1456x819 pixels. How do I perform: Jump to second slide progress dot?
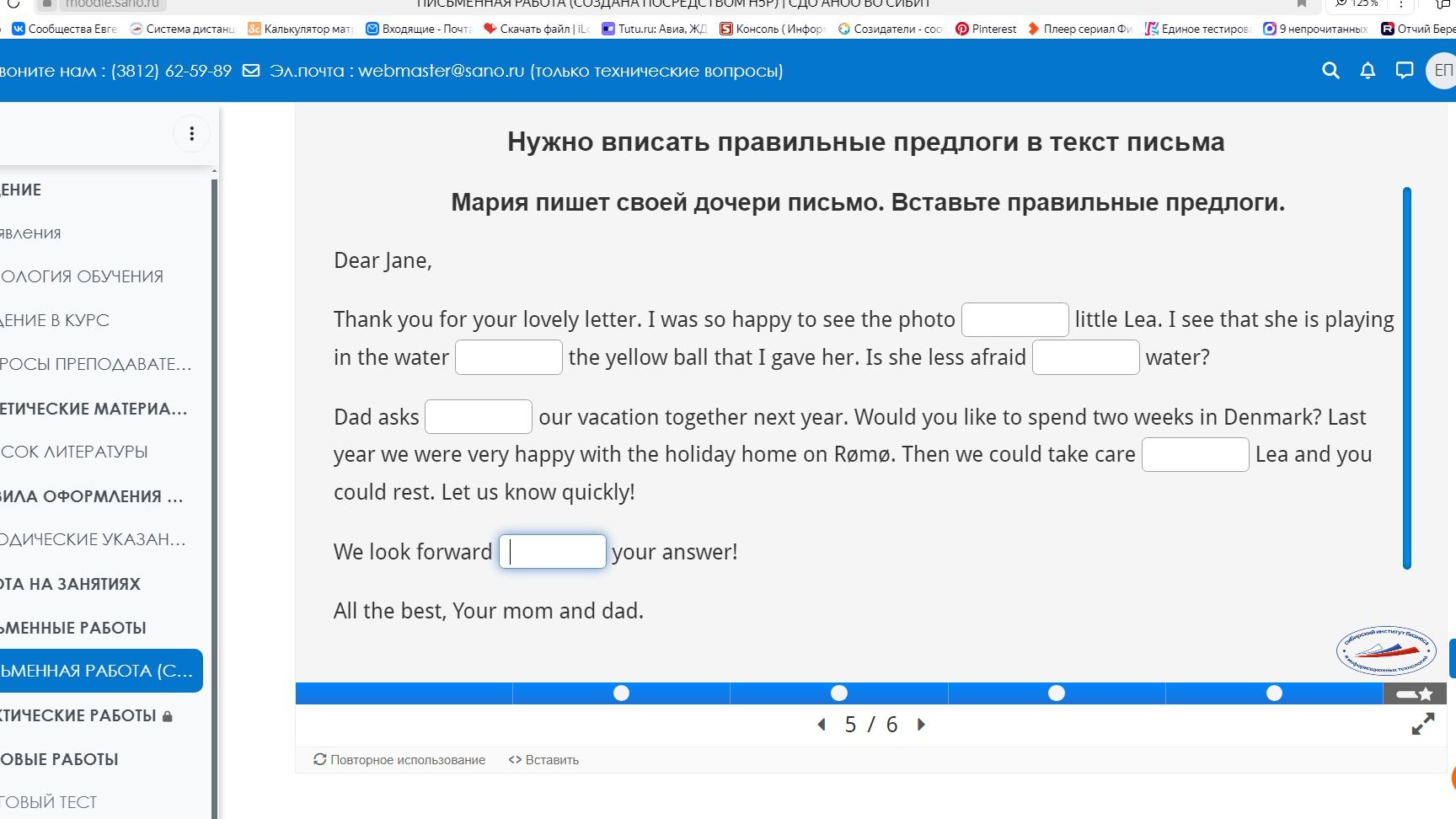point(621,693)
